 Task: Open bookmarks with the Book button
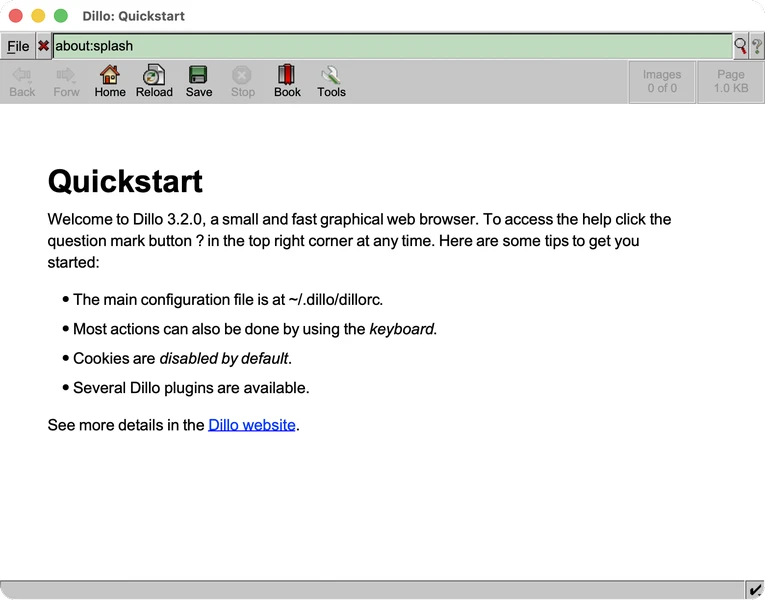pyautogui.click(x=287, y=82)
